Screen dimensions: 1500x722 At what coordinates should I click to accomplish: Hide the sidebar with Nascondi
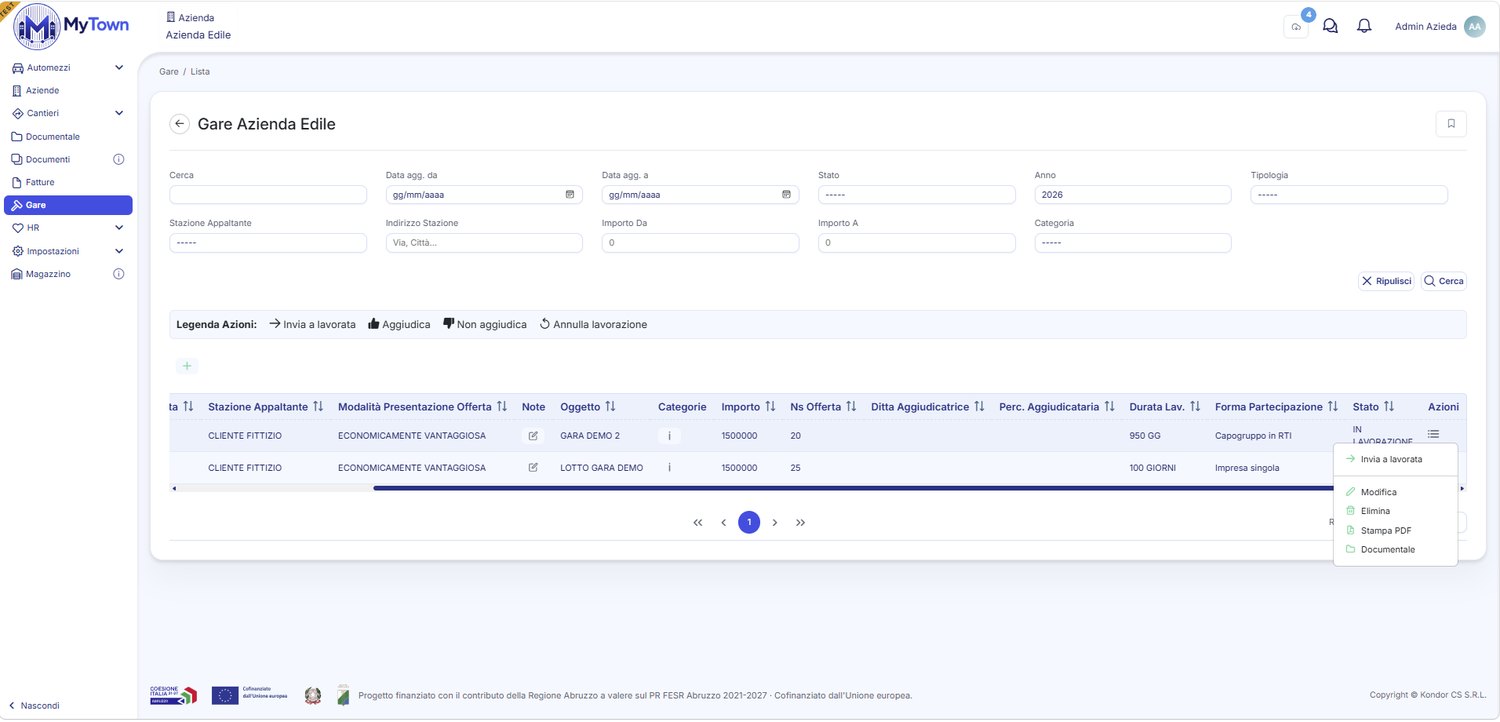(x=34, y=705)
